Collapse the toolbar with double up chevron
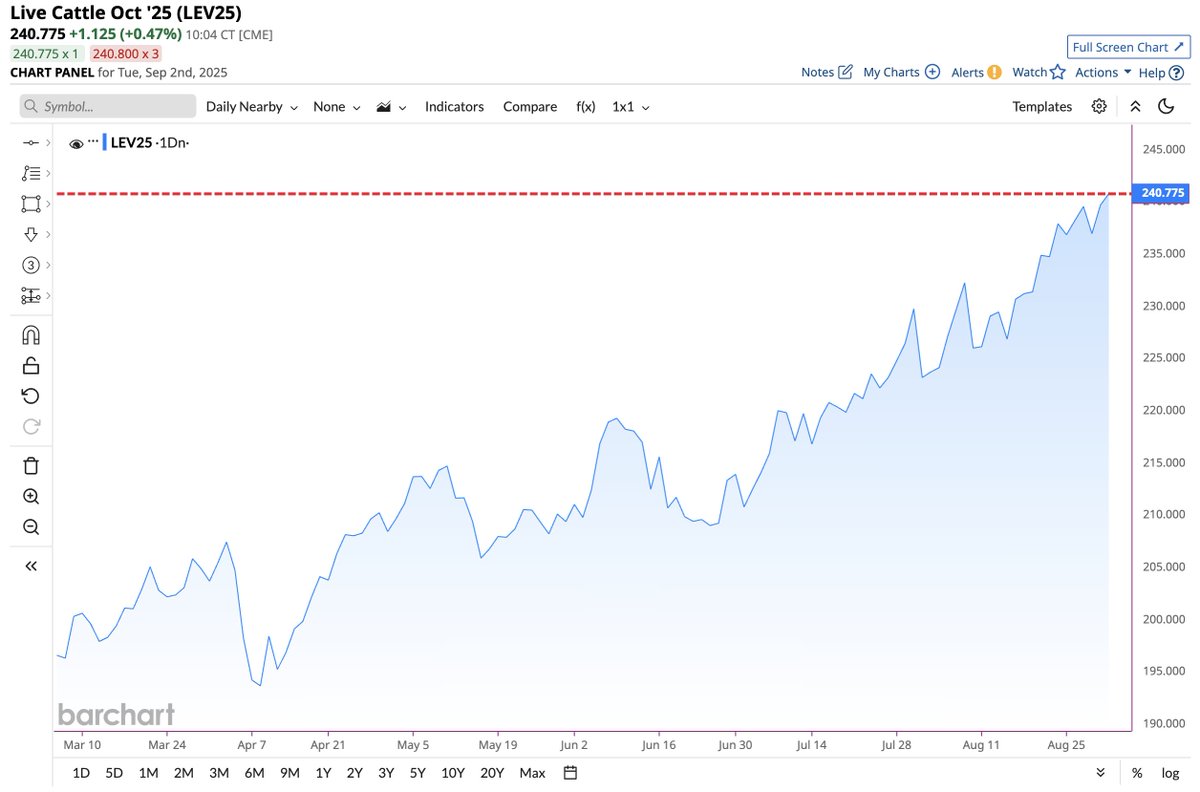Image resolution: width=1200 pixels, height=792 pixels. 1135,106
